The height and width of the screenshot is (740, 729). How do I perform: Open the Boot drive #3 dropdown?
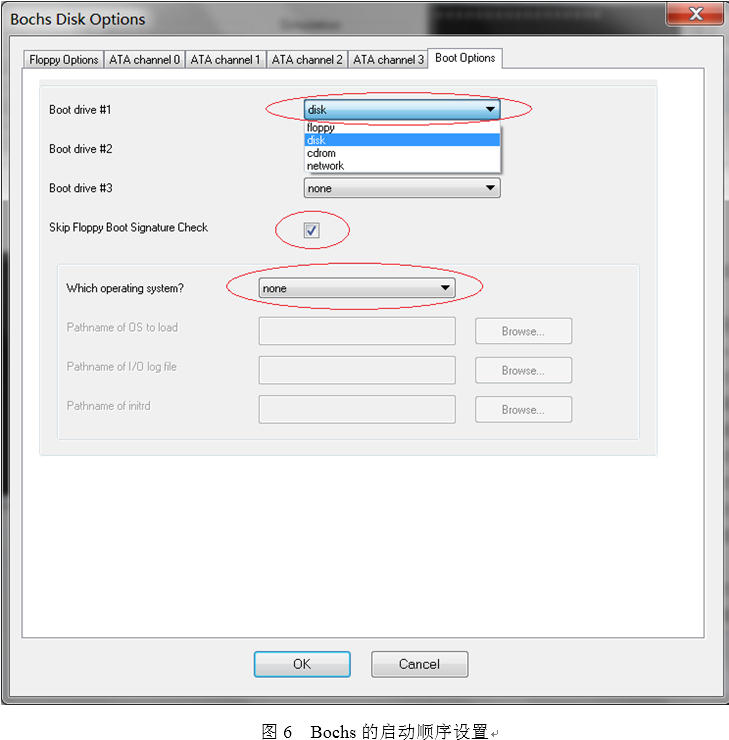tap(402, 188)
